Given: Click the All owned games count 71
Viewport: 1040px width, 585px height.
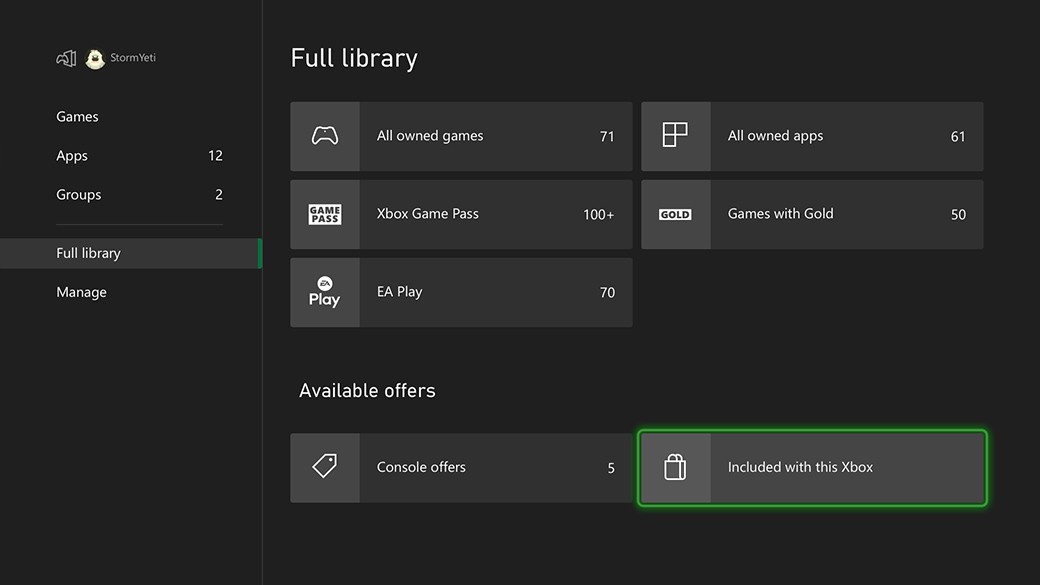Looking at the screenshot, I should (x=607, y=137).
